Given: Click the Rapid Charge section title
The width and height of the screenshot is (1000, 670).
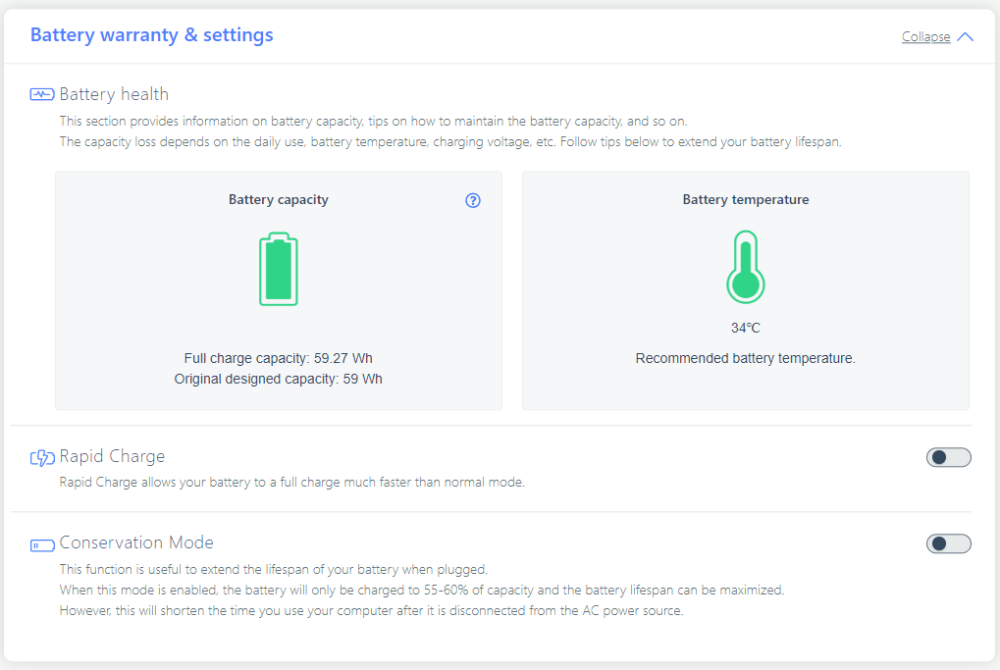Looking at the screenshot, I should tap(112, 456).
